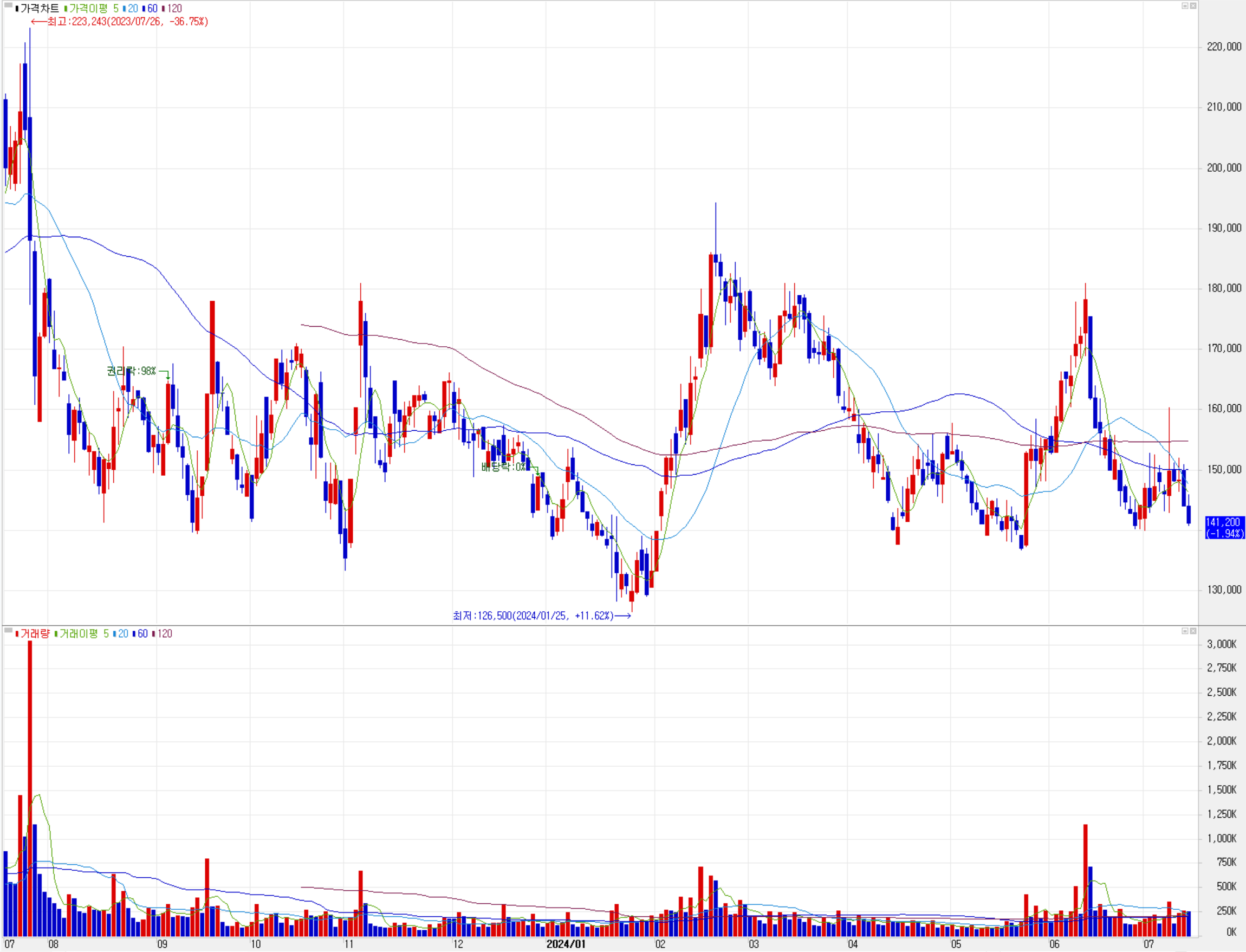Click the price legend's 20 moving average
1246x952 pixels.
pyautogui.click(x=133, y=9)
